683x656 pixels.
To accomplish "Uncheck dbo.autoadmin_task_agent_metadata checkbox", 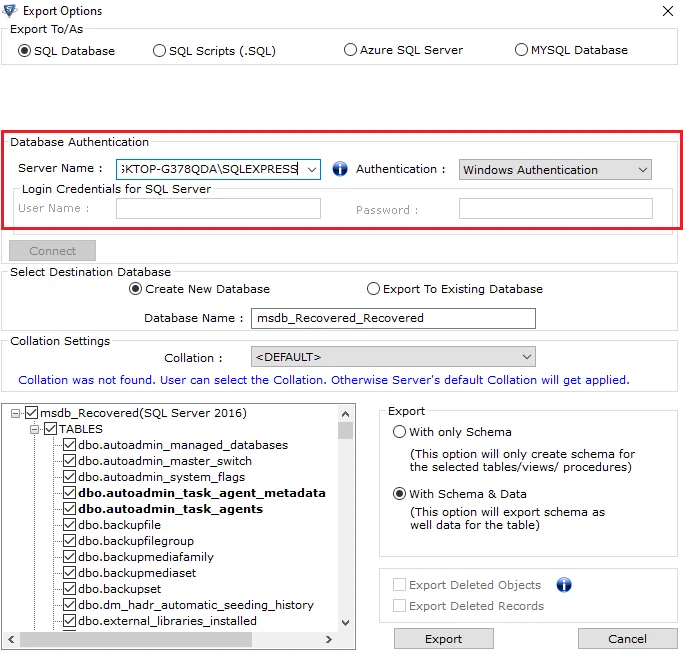I will point(69,493).
